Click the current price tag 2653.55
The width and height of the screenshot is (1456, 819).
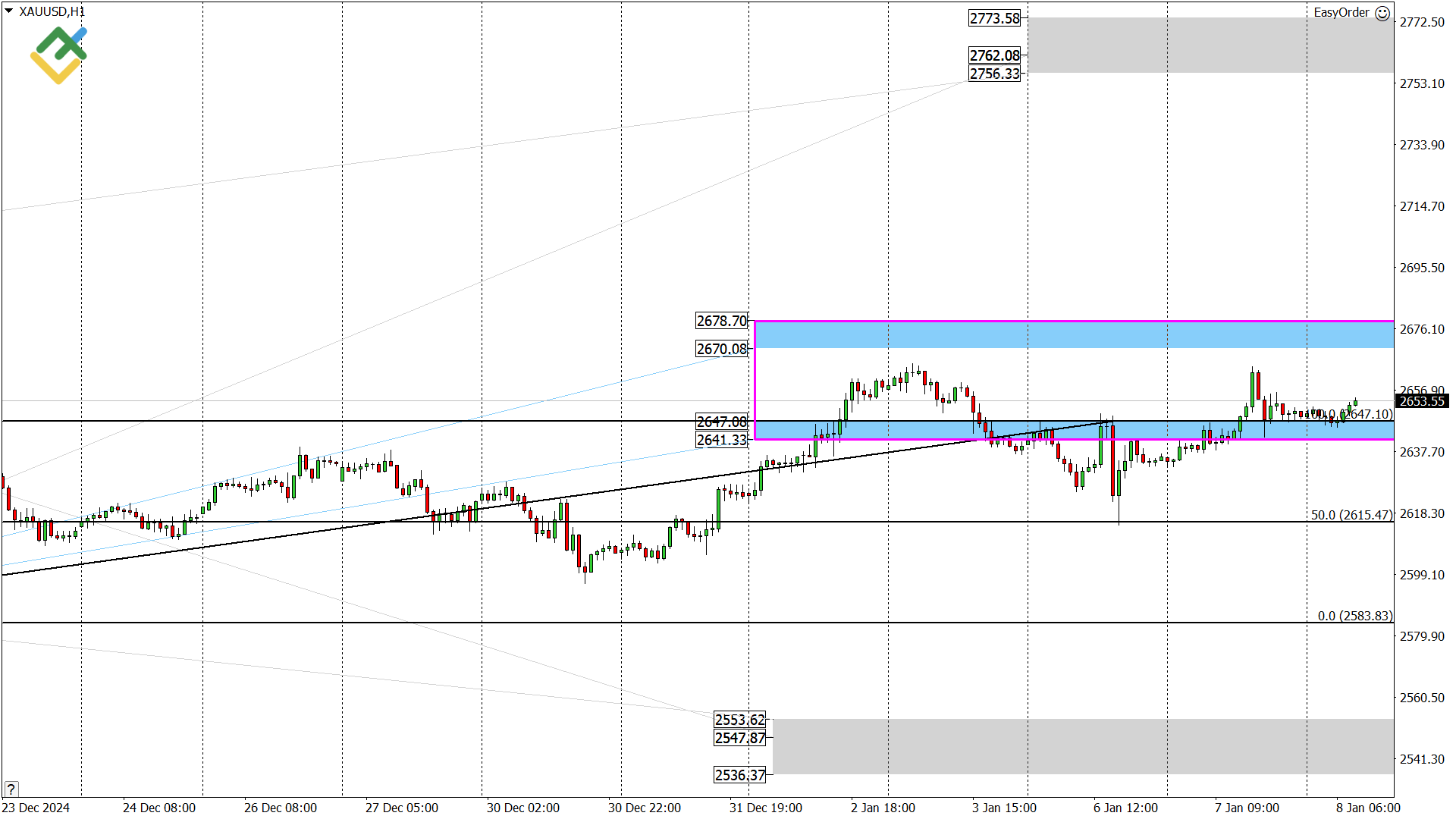[x=1421, y=401]
